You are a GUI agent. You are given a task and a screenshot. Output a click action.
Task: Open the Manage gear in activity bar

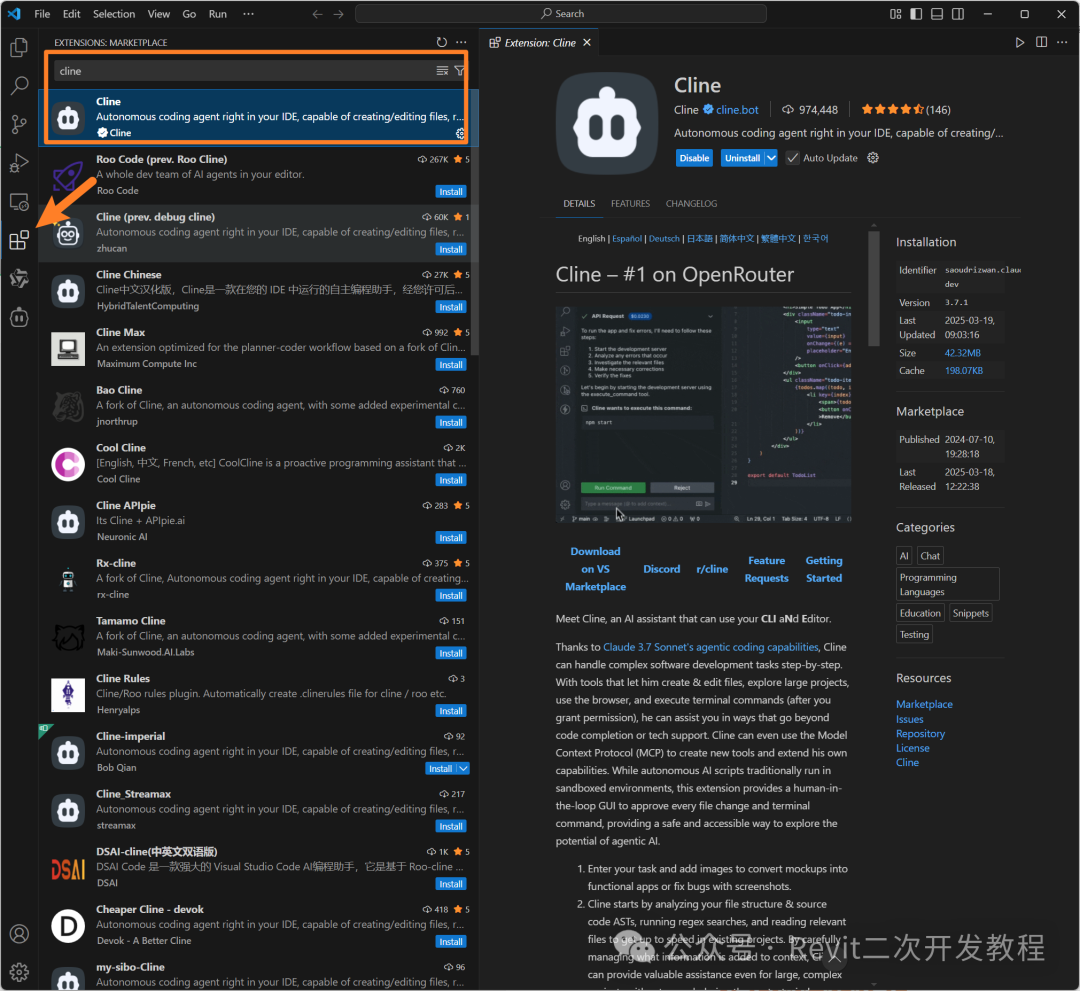click(19, 972)
